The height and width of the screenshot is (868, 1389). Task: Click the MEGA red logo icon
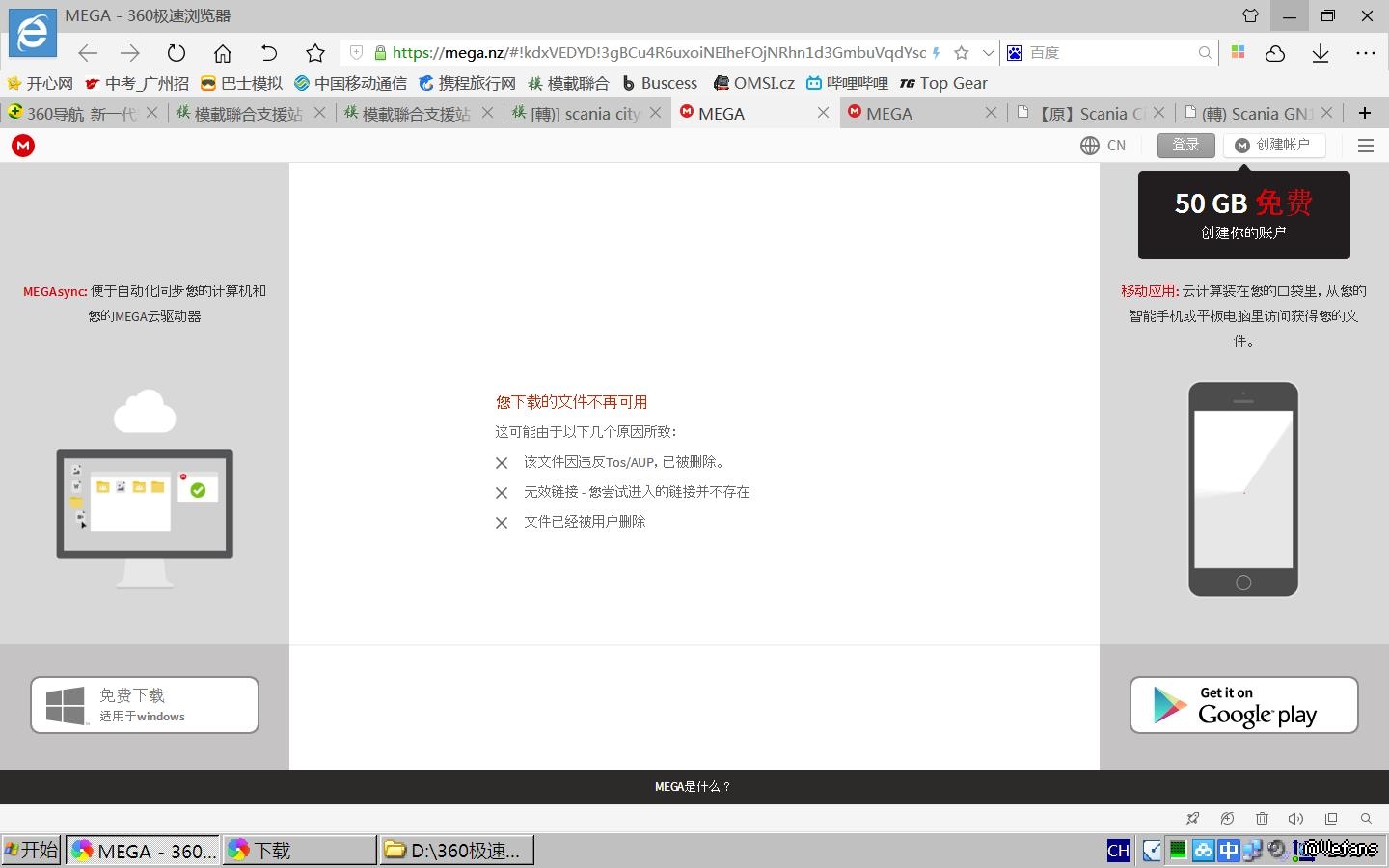pos(23,146)
